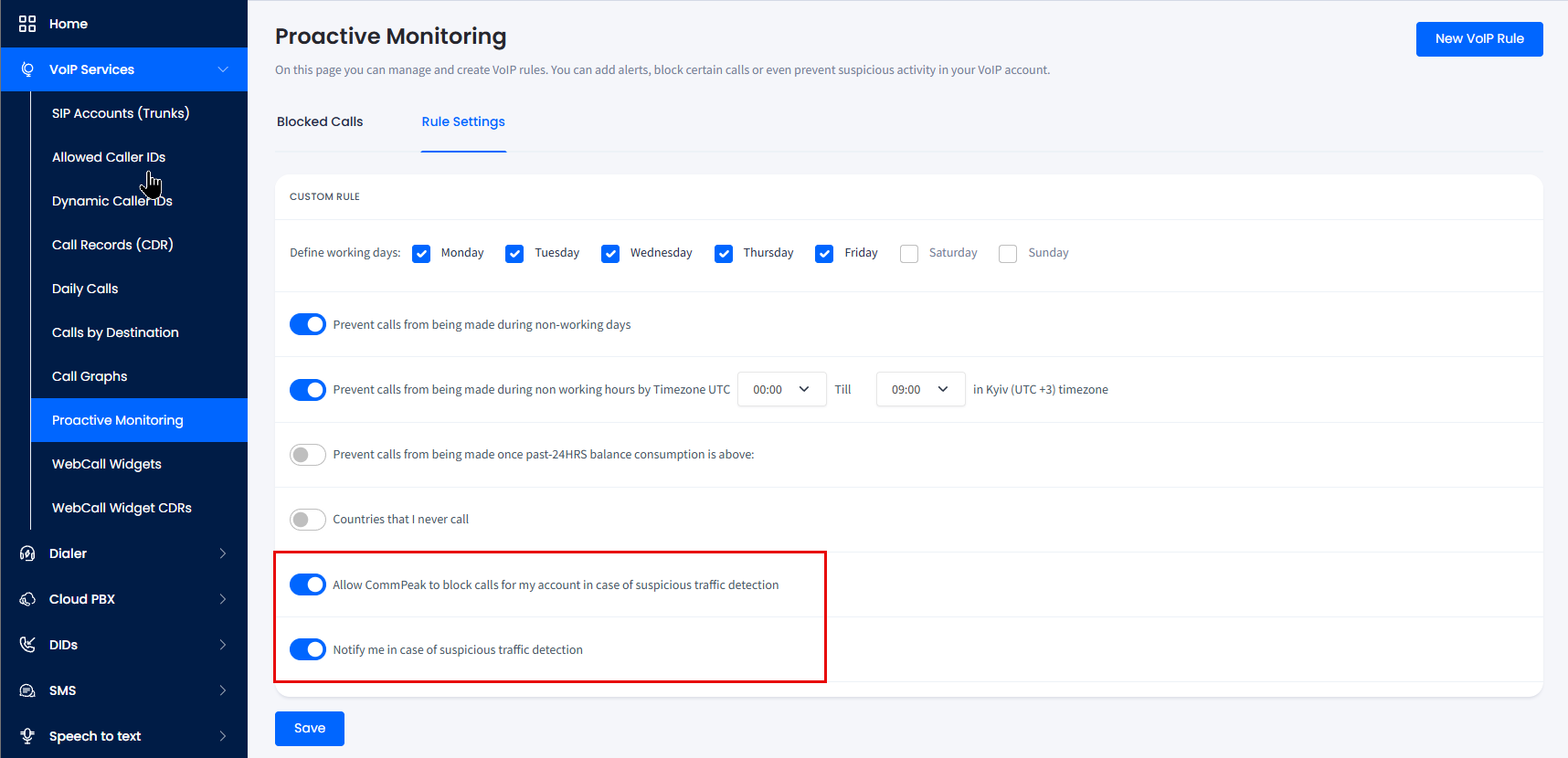Open WebCall Widgets page

(x=107, y=464)
